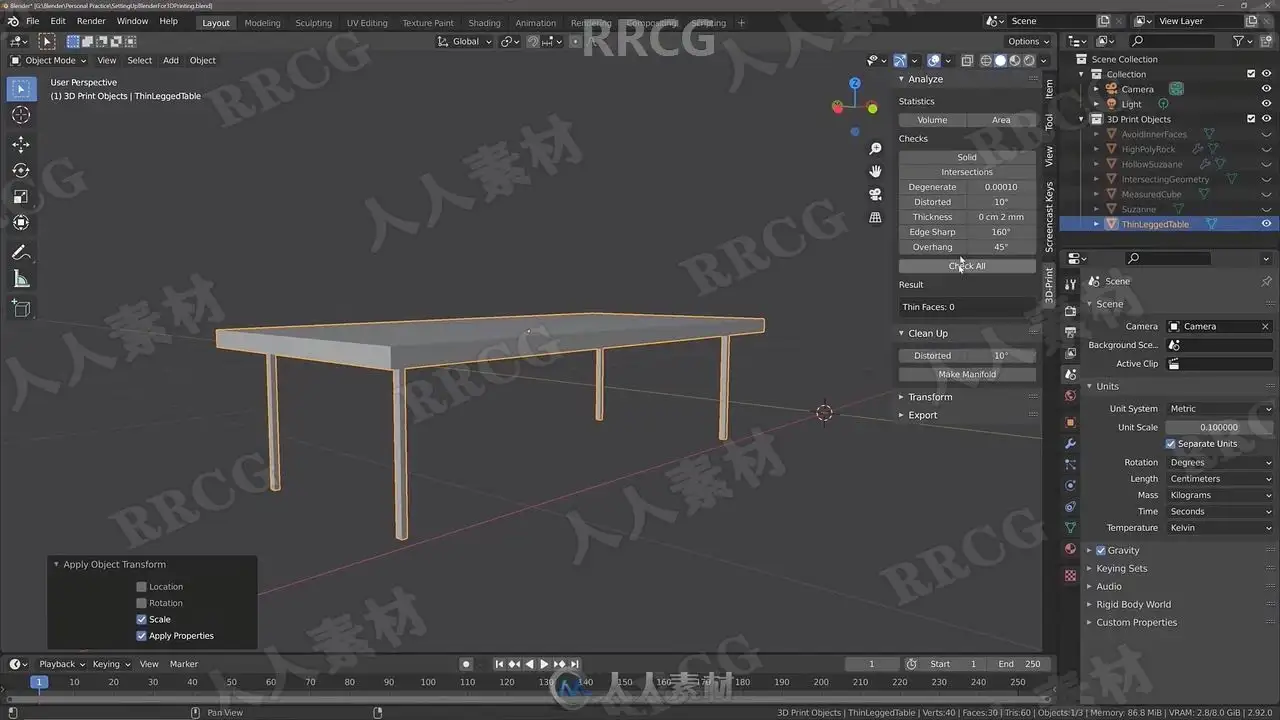Open the World properties icon
The width and height of the screenshot is (1280, 720).
pos(1070,395)
